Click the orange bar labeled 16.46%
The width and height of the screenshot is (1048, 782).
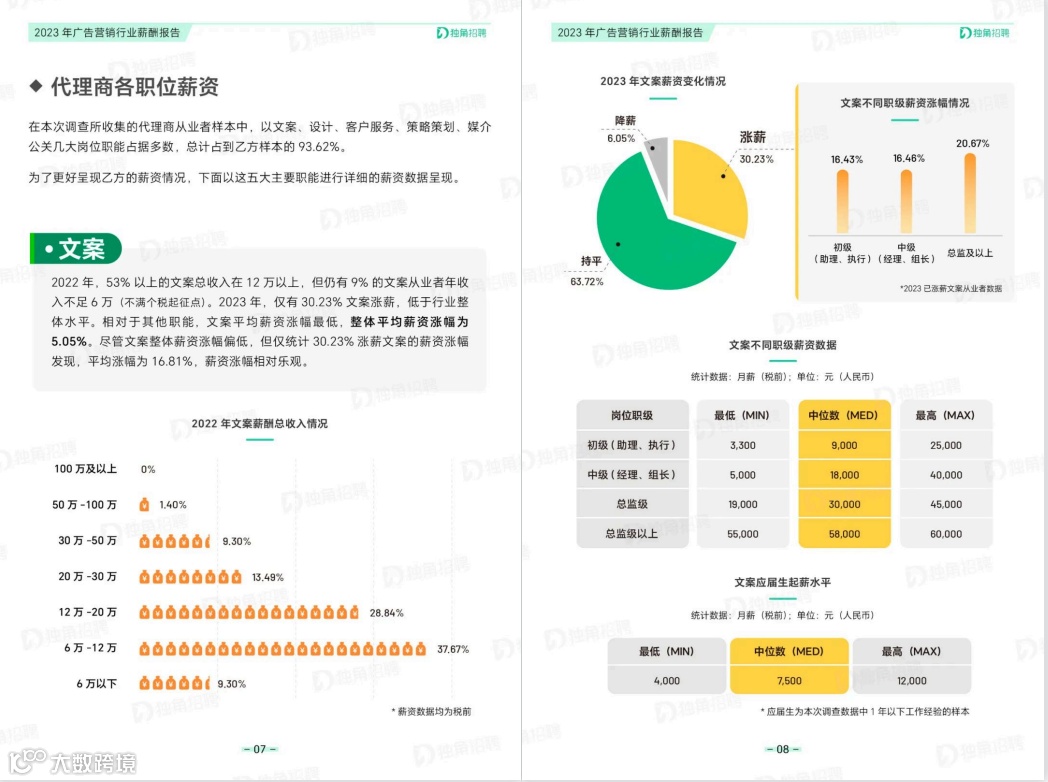click(x=906, y=201)
